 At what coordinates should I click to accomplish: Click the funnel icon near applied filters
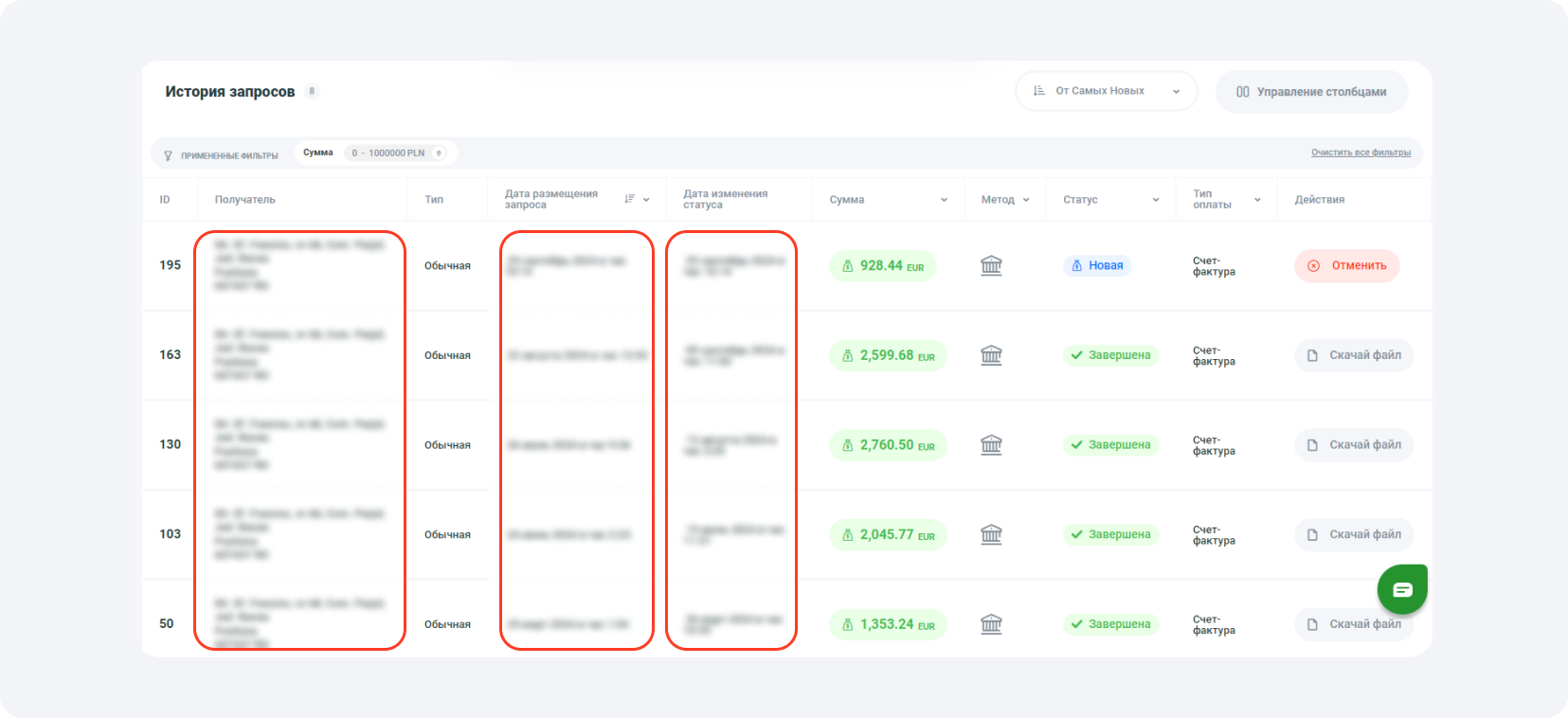[x=168, y=155]
